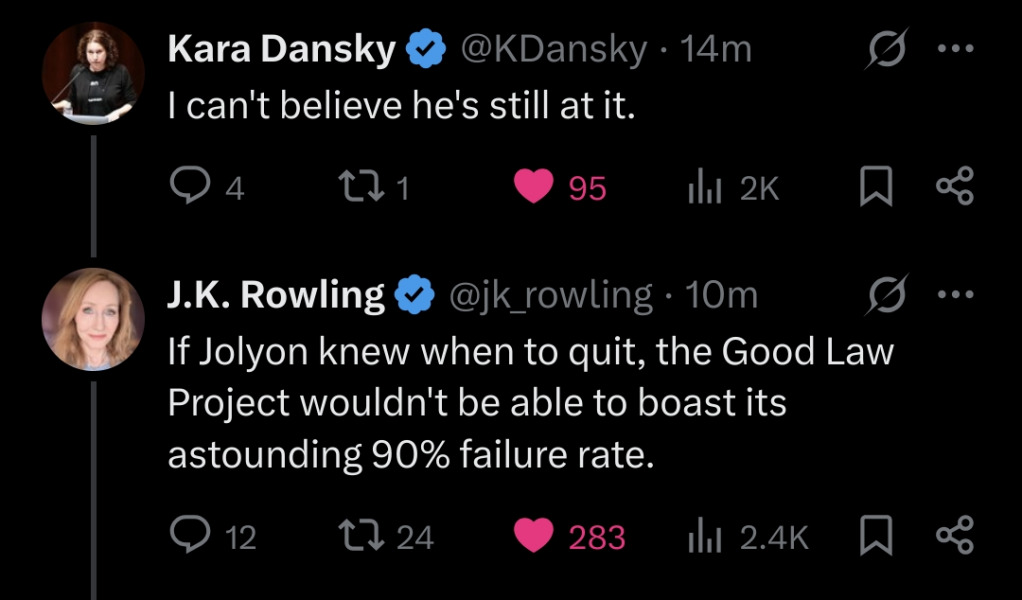The width and height of the screenshot is (1022, 600).
Task: Open Kara Dansky's profile picture
Action: [x=93, y=73]
